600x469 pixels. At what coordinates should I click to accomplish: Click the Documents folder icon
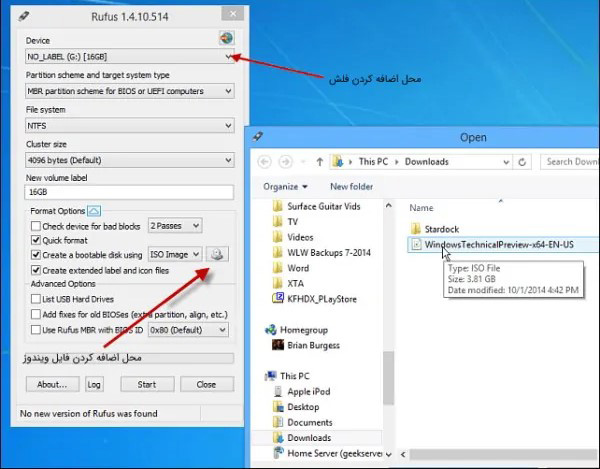click(278, 422)
